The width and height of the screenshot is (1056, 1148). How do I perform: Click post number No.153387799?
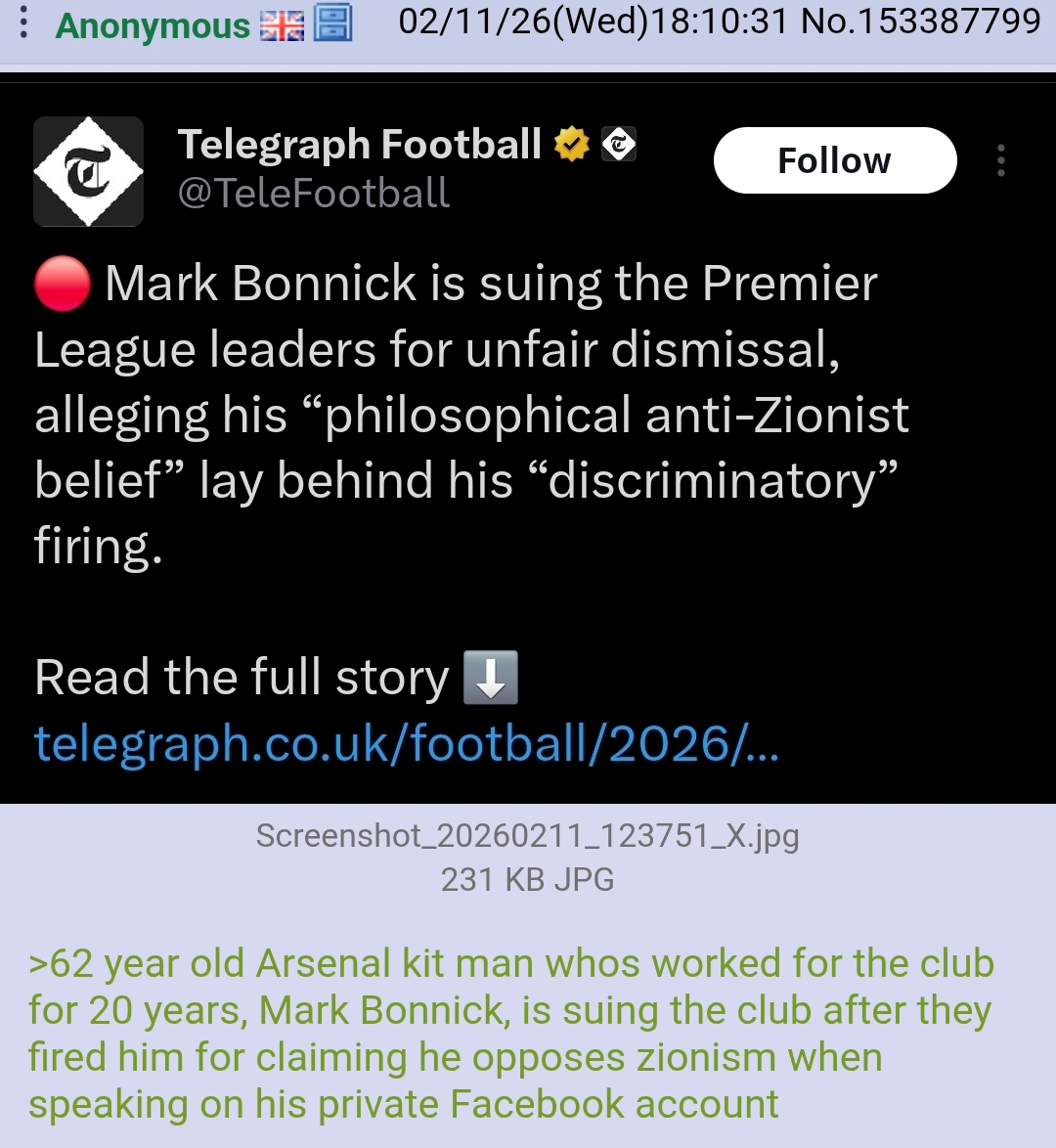(921, 22)
